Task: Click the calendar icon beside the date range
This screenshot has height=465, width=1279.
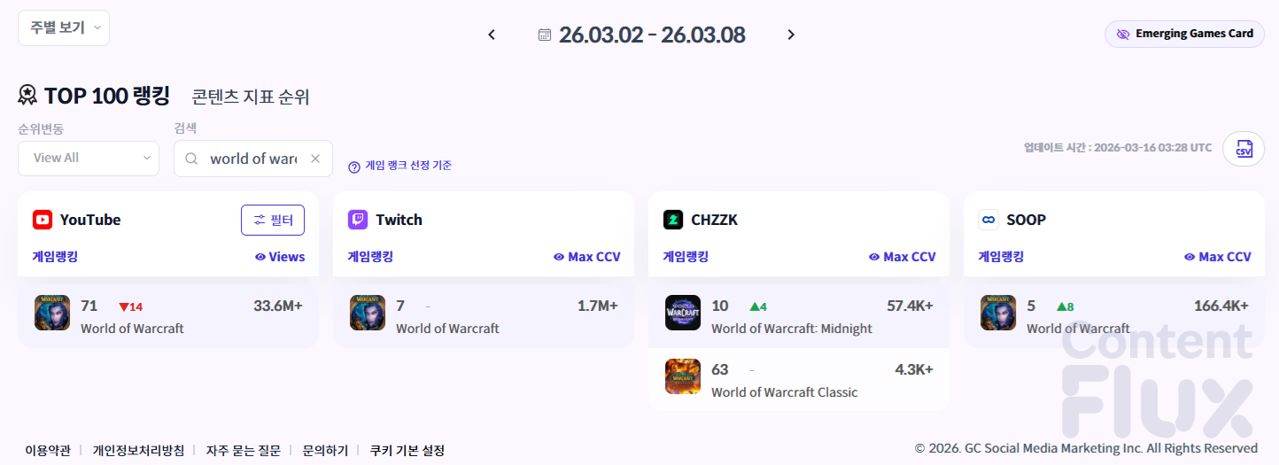Action: [x=544, y=35]
